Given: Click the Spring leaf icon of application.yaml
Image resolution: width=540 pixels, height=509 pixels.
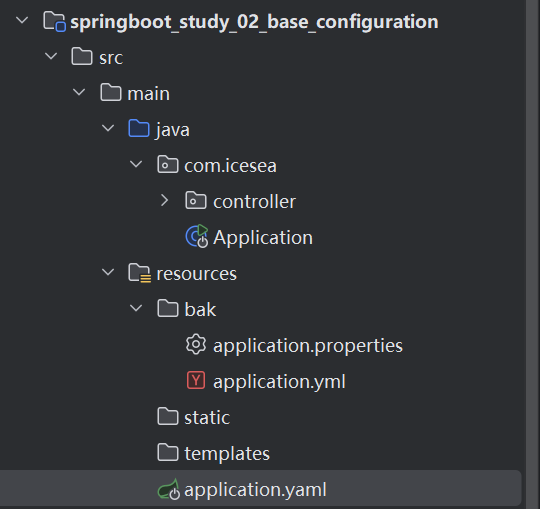Looking at the screenshot, I should [x=168, y=489].
